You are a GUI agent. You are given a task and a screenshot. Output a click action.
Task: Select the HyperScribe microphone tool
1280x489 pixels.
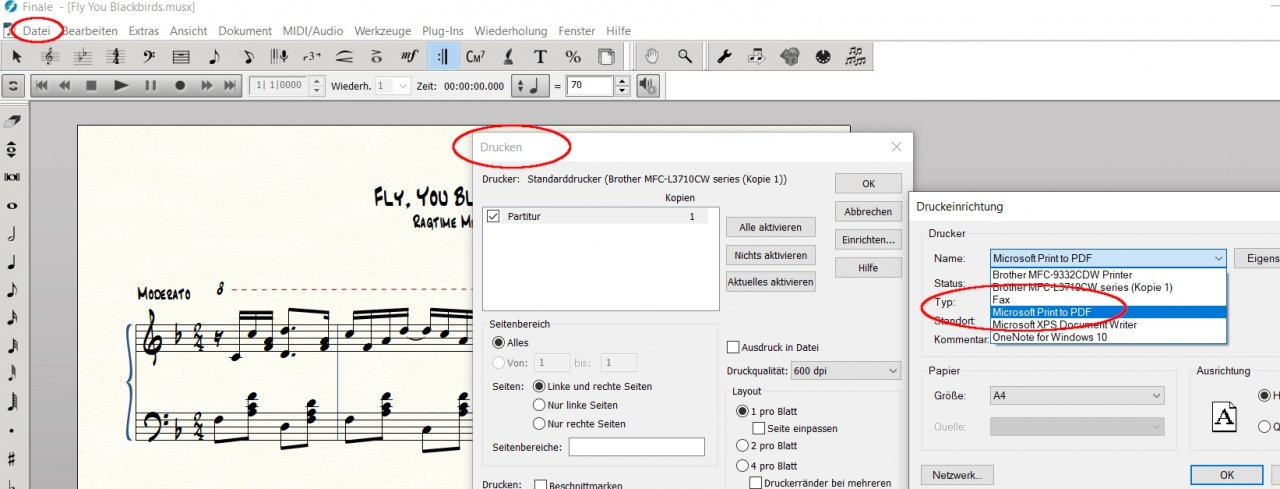pos(280,56)
